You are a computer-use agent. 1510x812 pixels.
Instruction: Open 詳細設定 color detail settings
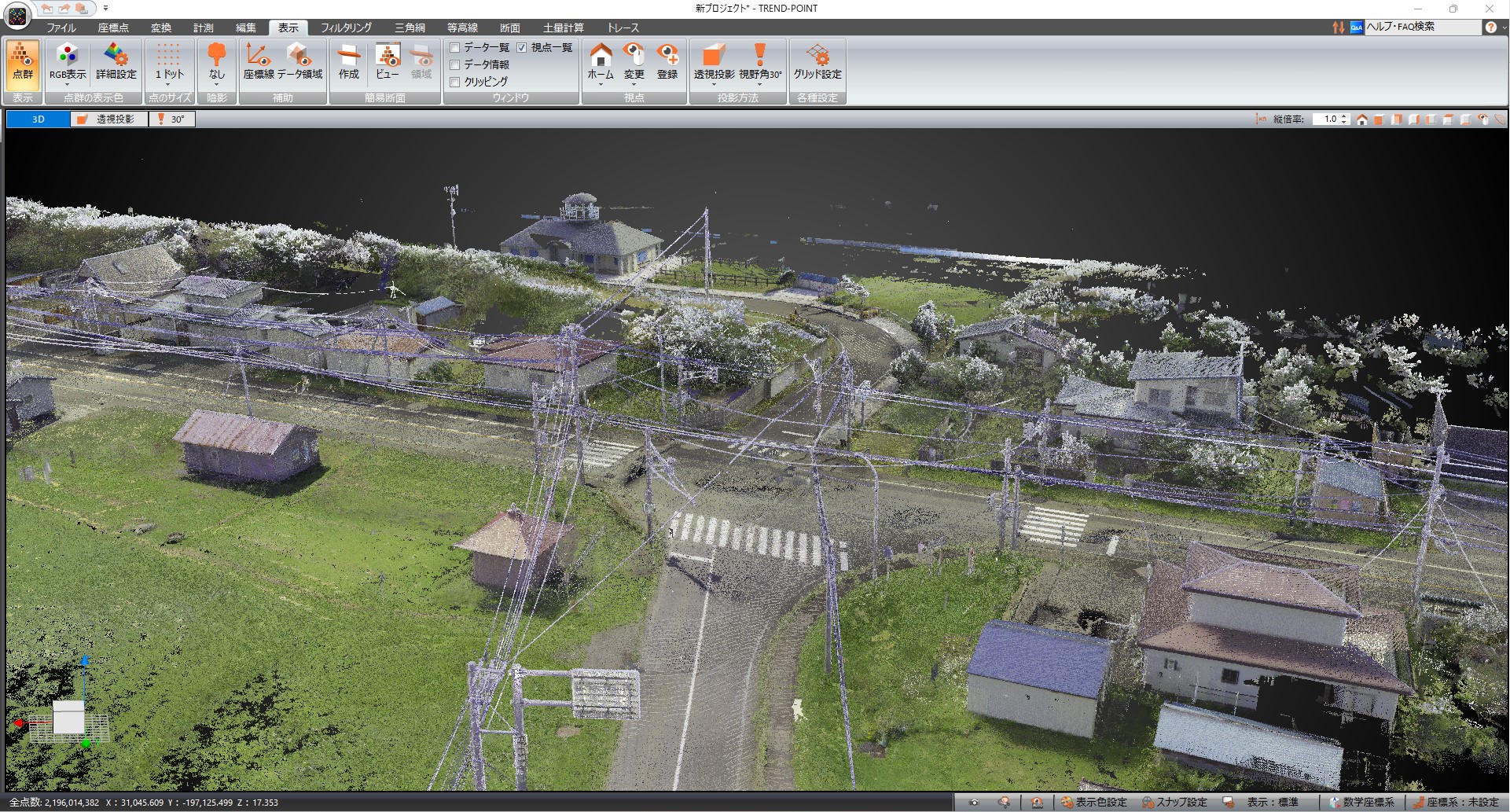pyautogui.click(x=116, y=62)
